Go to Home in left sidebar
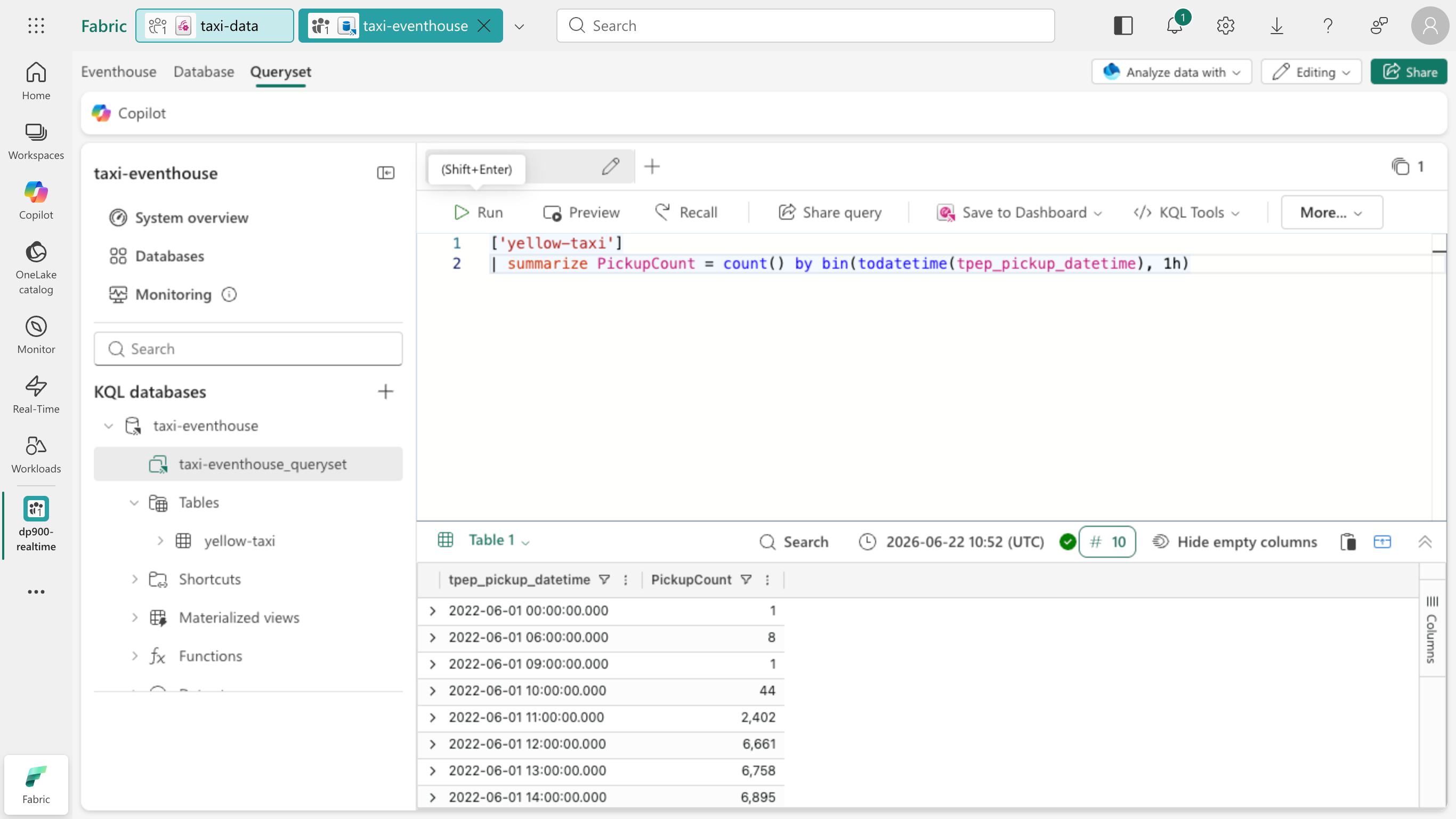This screenshot has width=1456, height=819. coord(36,81)
